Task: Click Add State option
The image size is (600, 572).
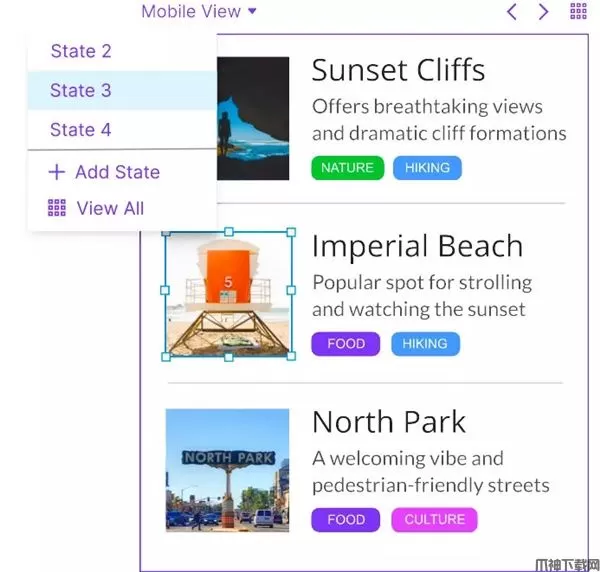Action: (x=103, y=172)
